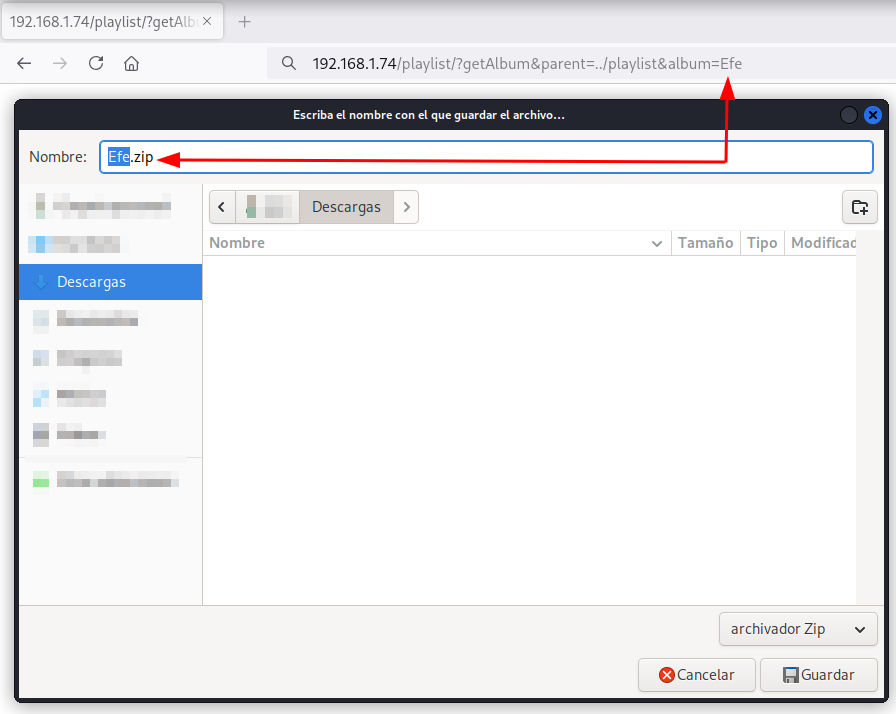Click the browser back arrow

coord(24,63)
